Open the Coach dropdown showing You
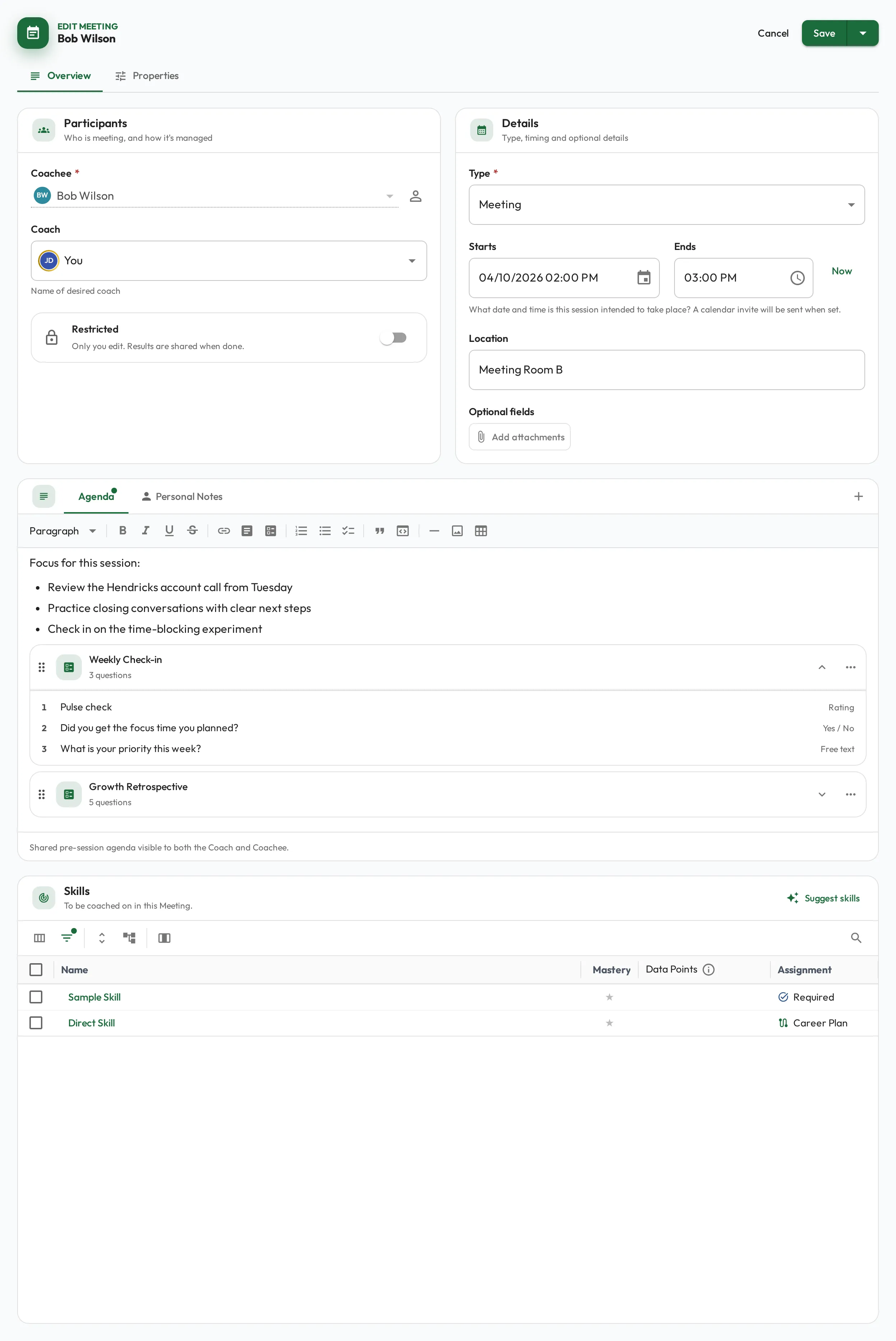The height and width of the screenshot is (1341, 896). (x=229, y=261)
